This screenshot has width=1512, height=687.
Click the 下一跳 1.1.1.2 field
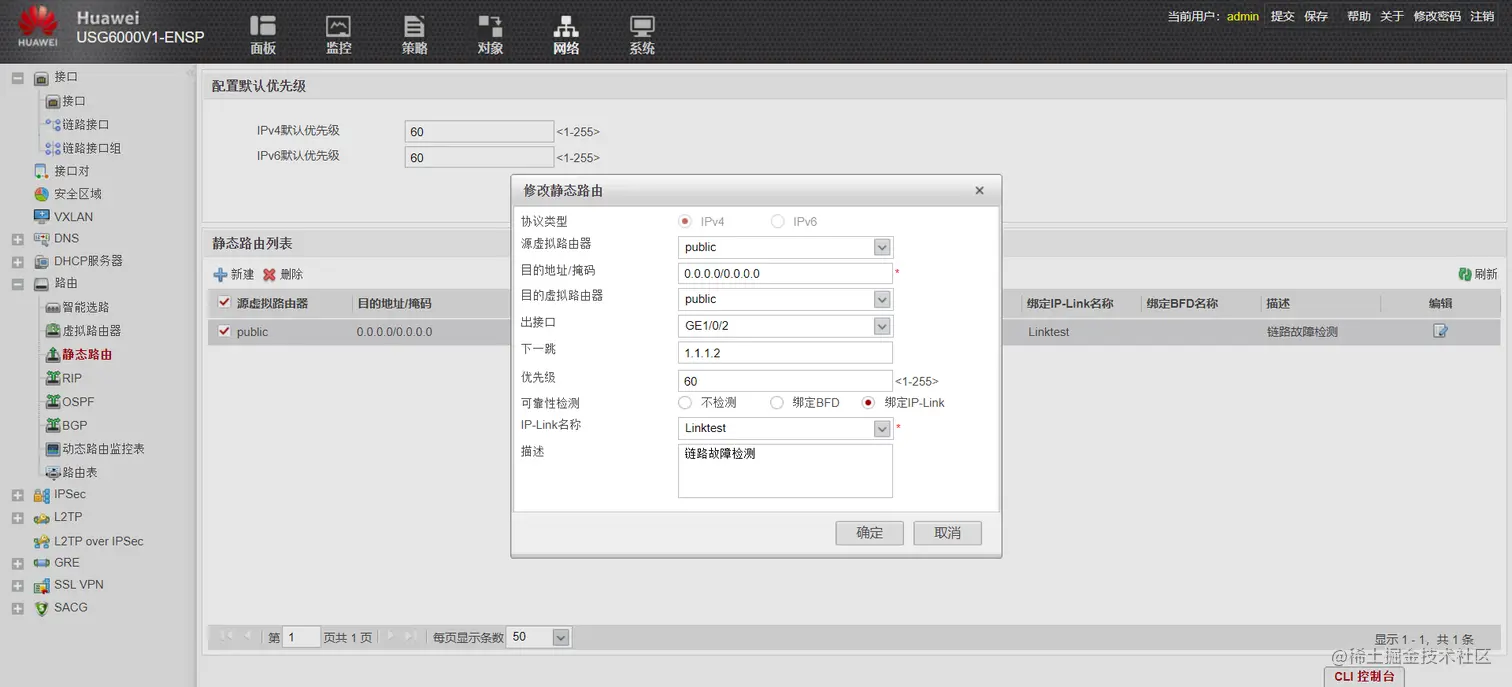[785, 353]
